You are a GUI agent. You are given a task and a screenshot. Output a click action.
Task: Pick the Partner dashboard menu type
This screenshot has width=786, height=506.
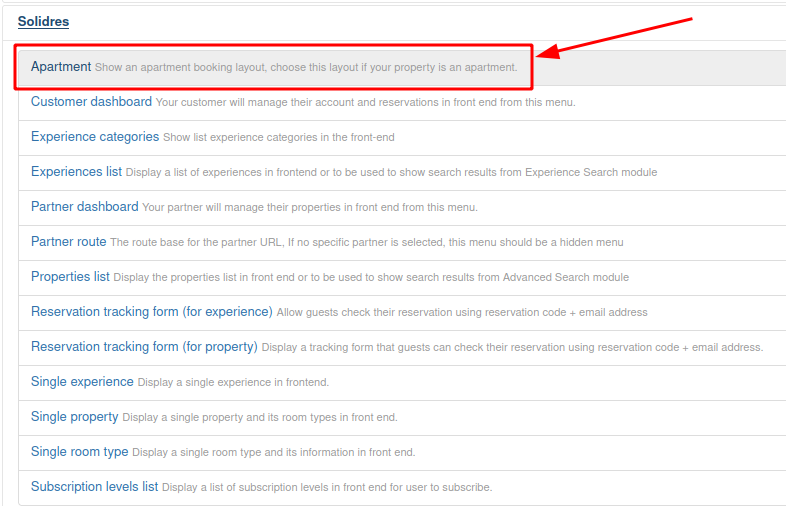click(84, 207)
